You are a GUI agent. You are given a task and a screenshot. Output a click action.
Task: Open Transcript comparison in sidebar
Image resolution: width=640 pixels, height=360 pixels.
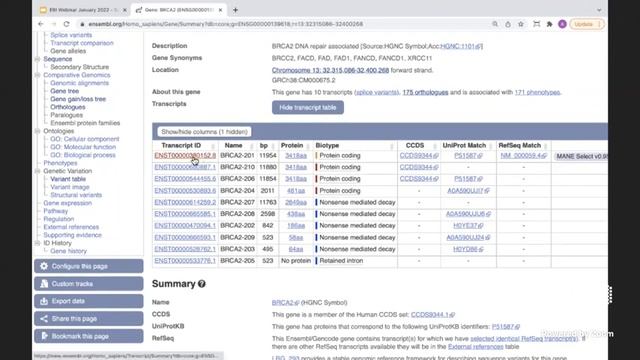[82, 43]
